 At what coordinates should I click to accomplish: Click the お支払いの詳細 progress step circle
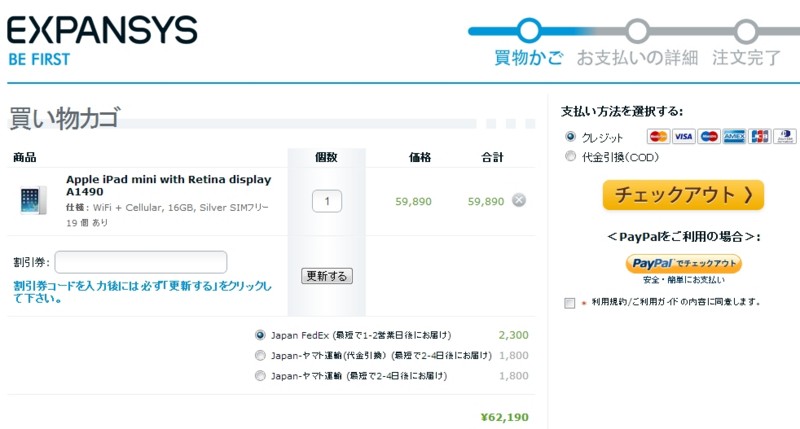click(x=638, y=31)
